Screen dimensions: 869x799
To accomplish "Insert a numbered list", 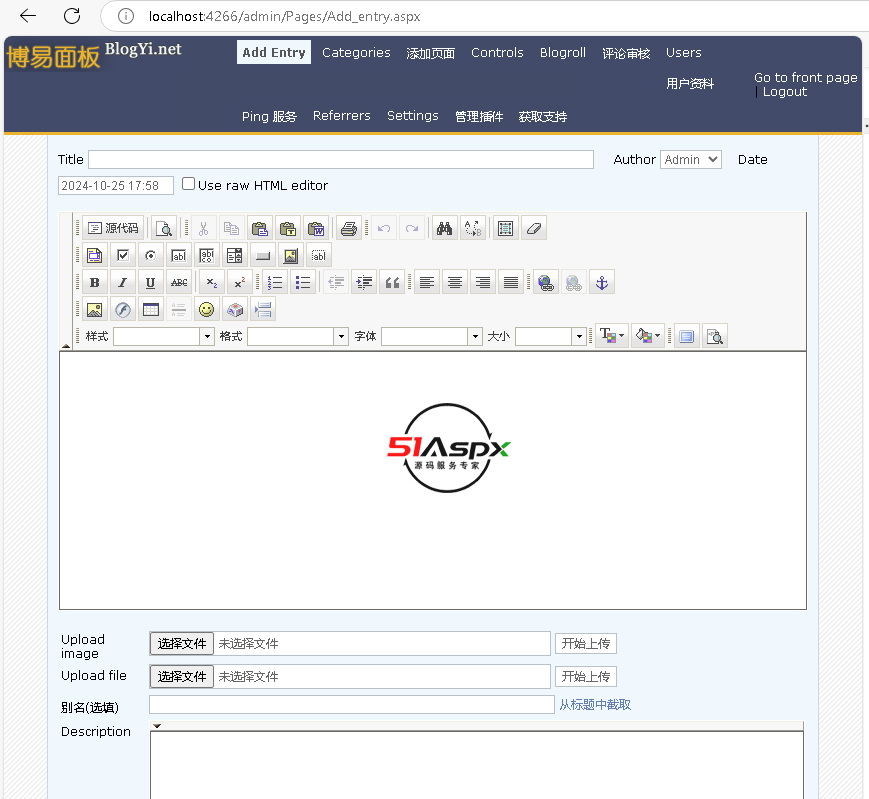I will coord(275,283).
